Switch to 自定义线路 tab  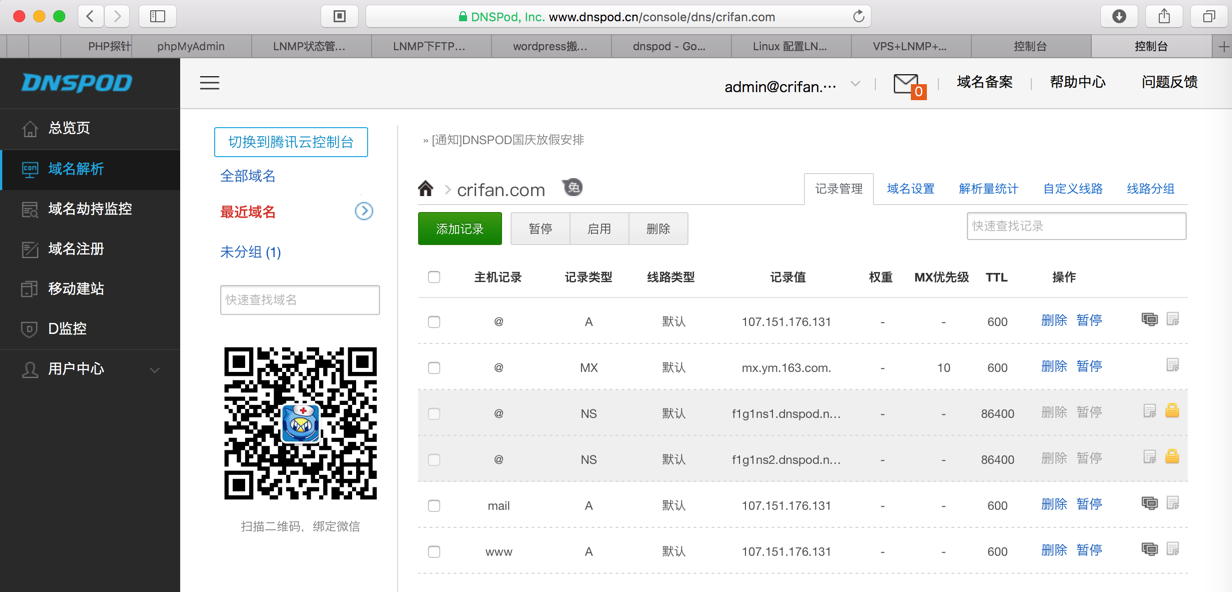(x=1073, y=189)
